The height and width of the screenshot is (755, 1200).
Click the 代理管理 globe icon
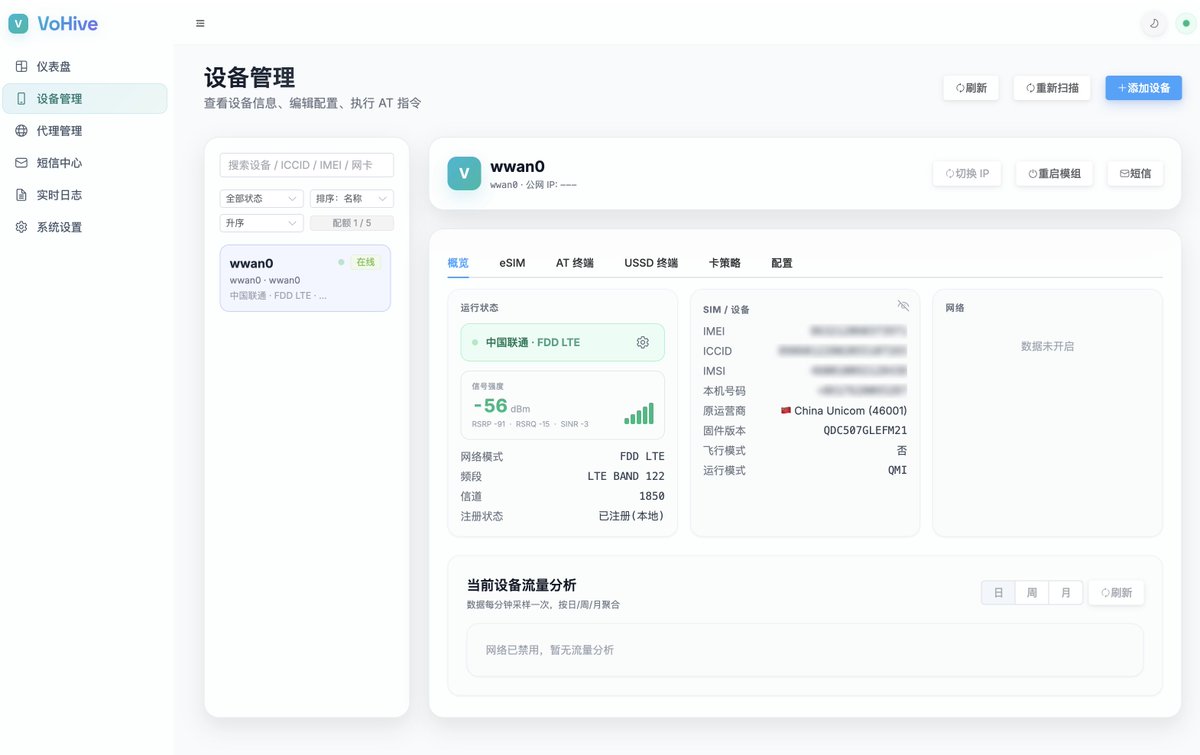[x=22, y=130]
